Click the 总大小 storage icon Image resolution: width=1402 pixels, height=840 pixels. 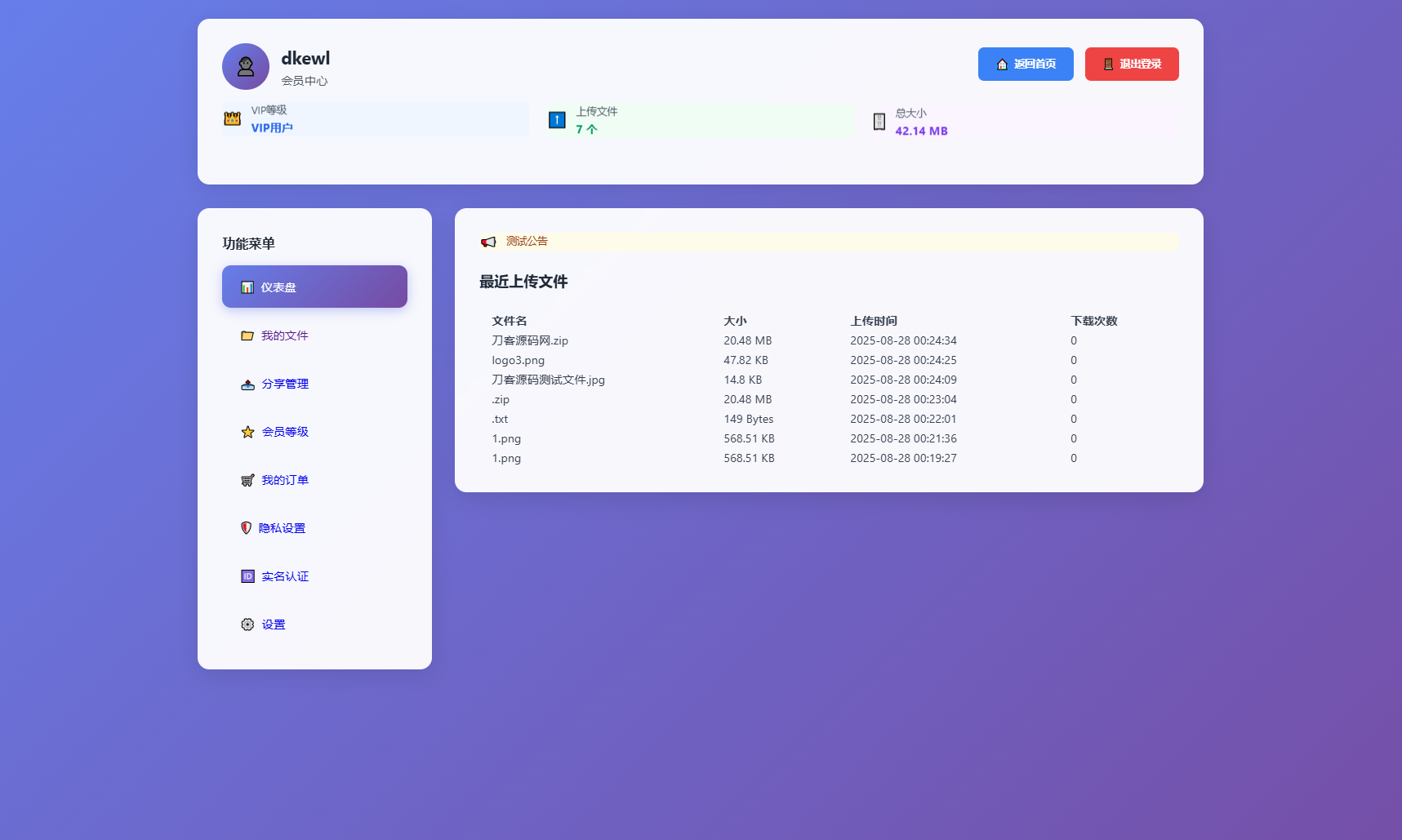tap(879, 121)
